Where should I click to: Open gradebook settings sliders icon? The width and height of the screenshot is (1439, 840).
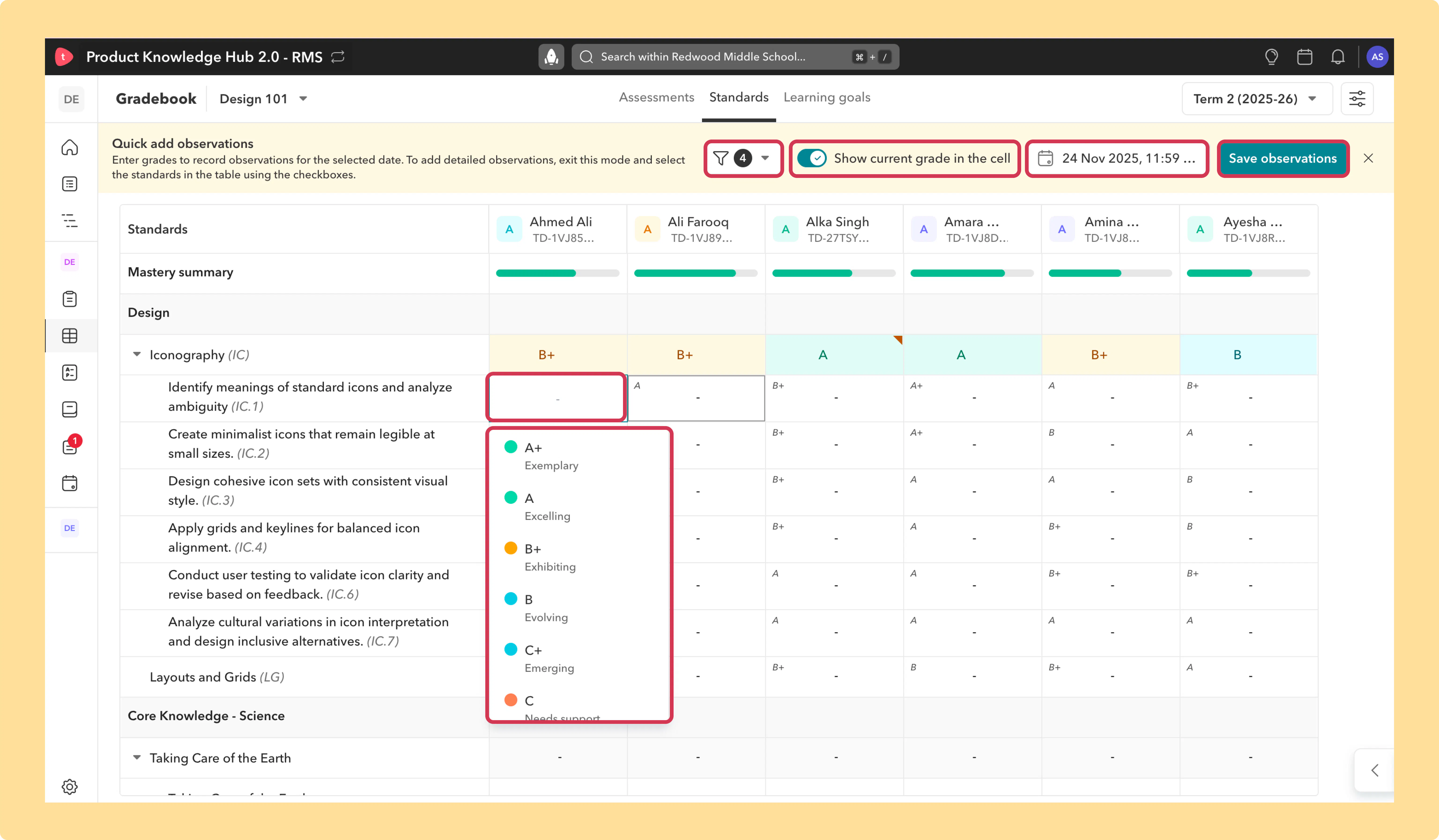click(1357, 99)
